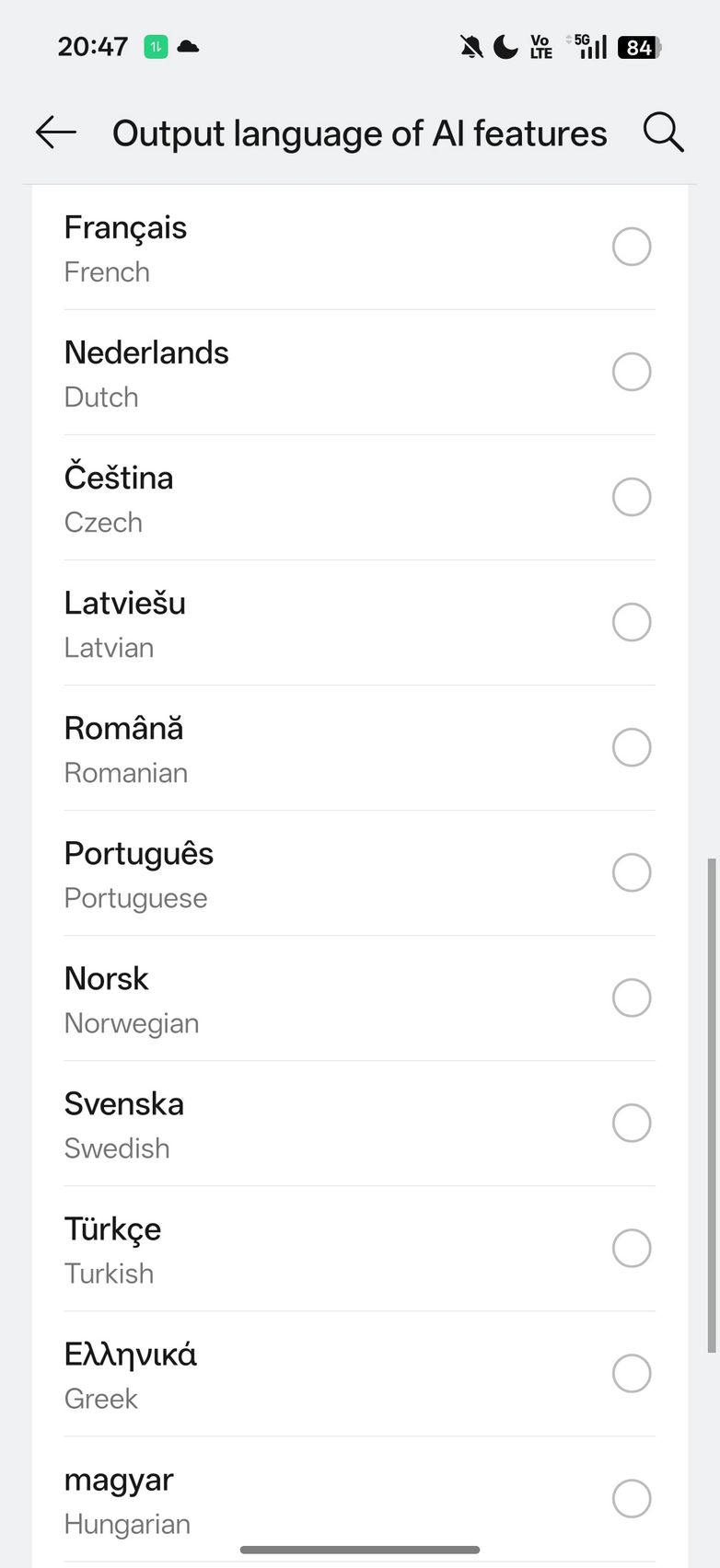Screen dimensions: 720x1568
Task: Choose the Portuguese radio option
Action: (632, 872)
